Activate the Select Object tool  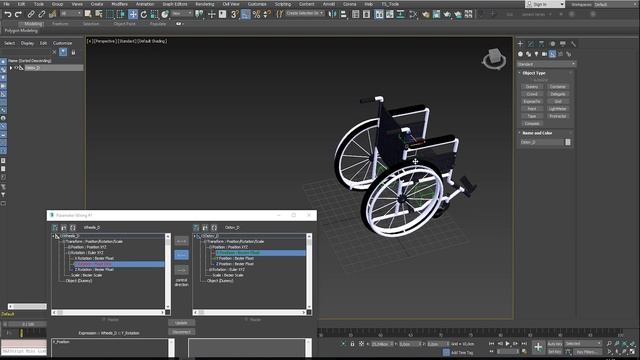click(88, 14)
